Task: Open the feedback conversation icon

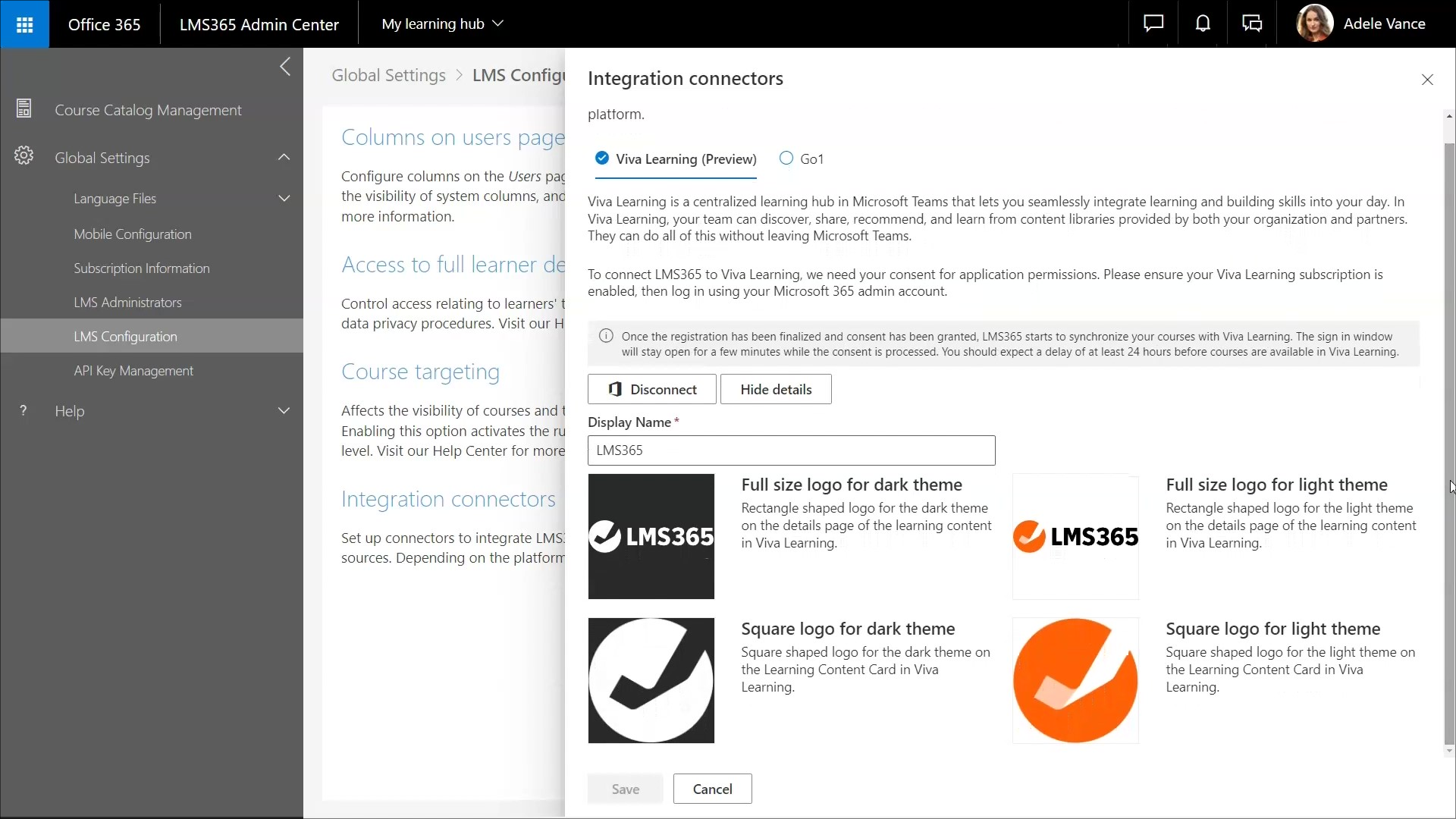Action: [1252, 24]
